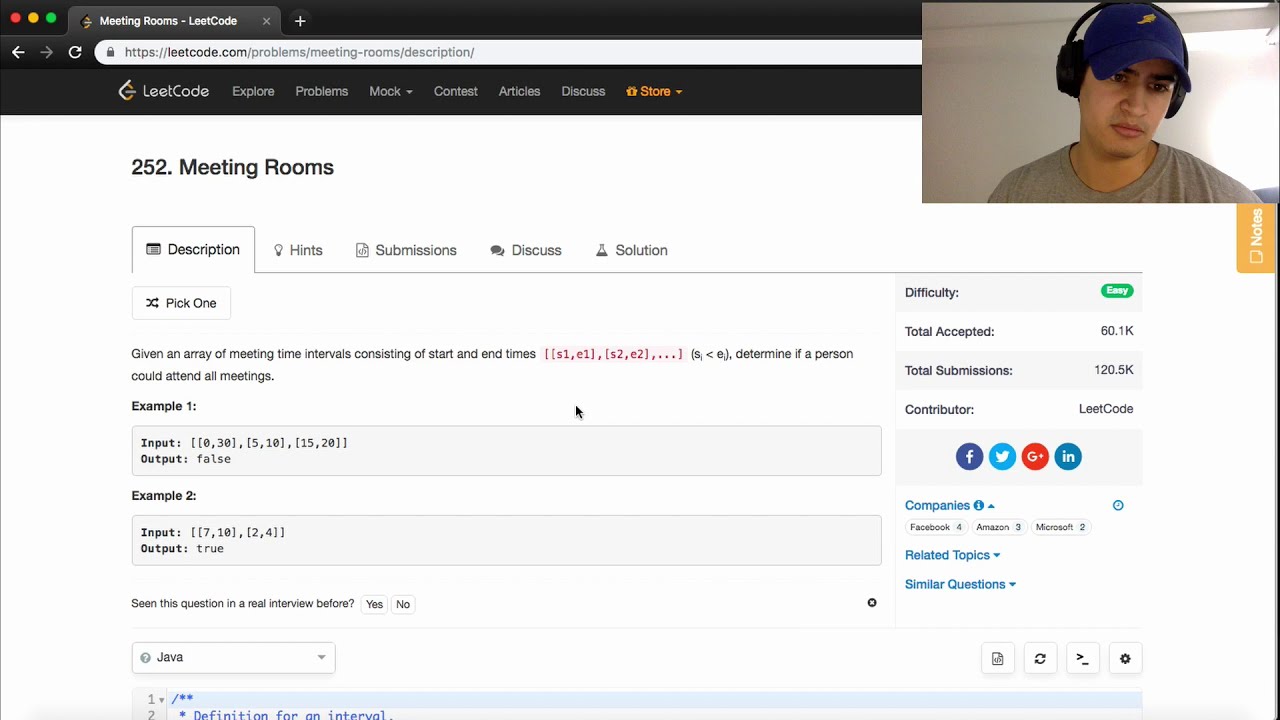Close the Meeting Rooms browser tab
This screenshot has width=1280, height=720.
tap(264, 21)
